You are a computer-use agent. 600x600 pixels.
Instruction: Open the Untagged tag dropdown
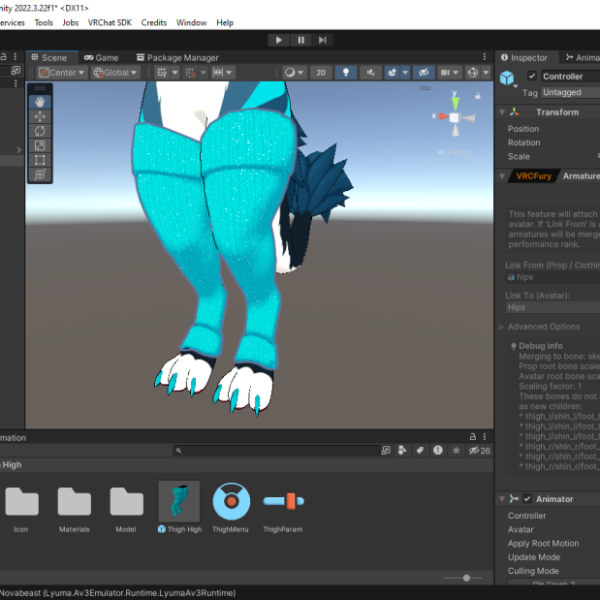point(570,92)
